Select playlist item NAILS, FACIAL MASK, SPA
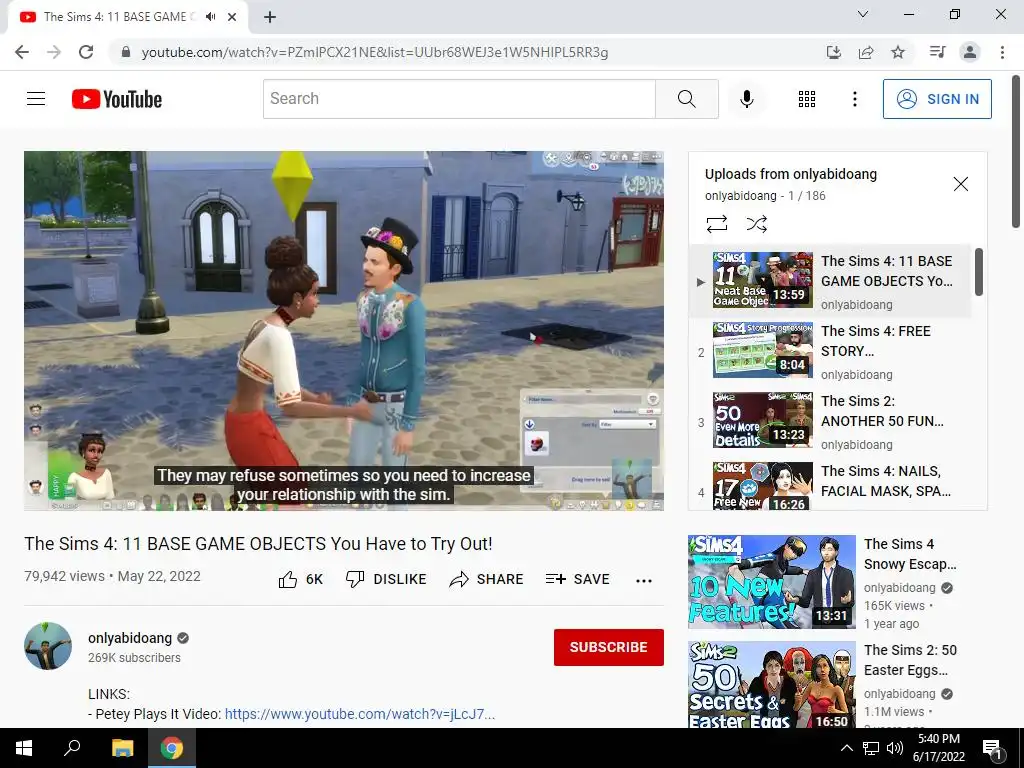 (829, 485)
